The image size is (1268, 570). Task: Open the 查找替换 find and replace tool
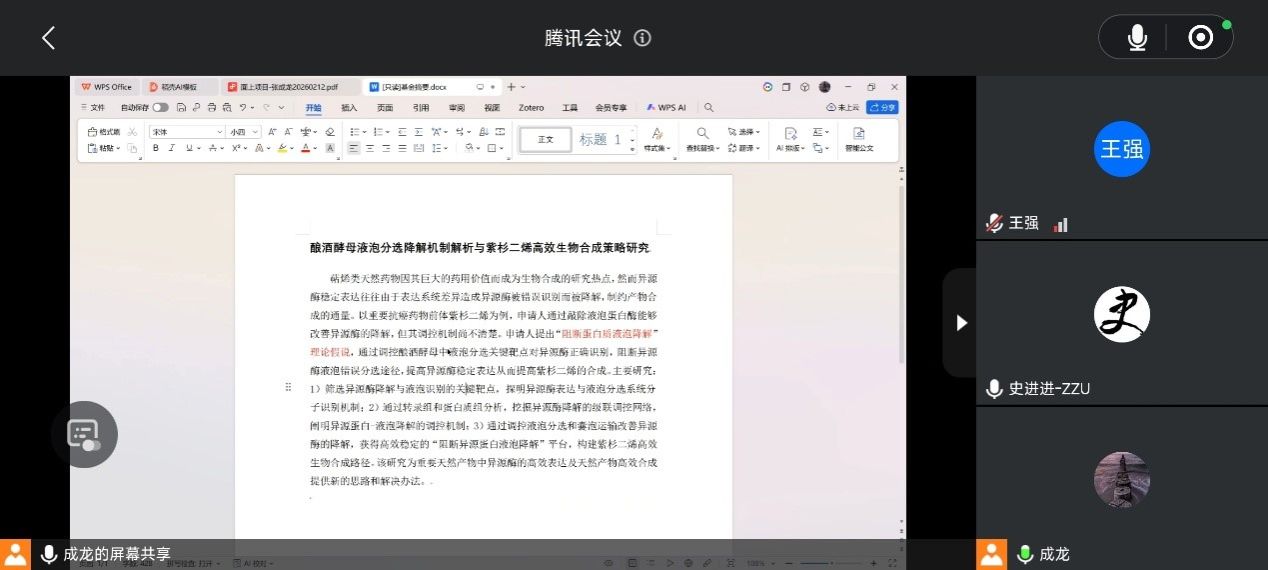703,139
